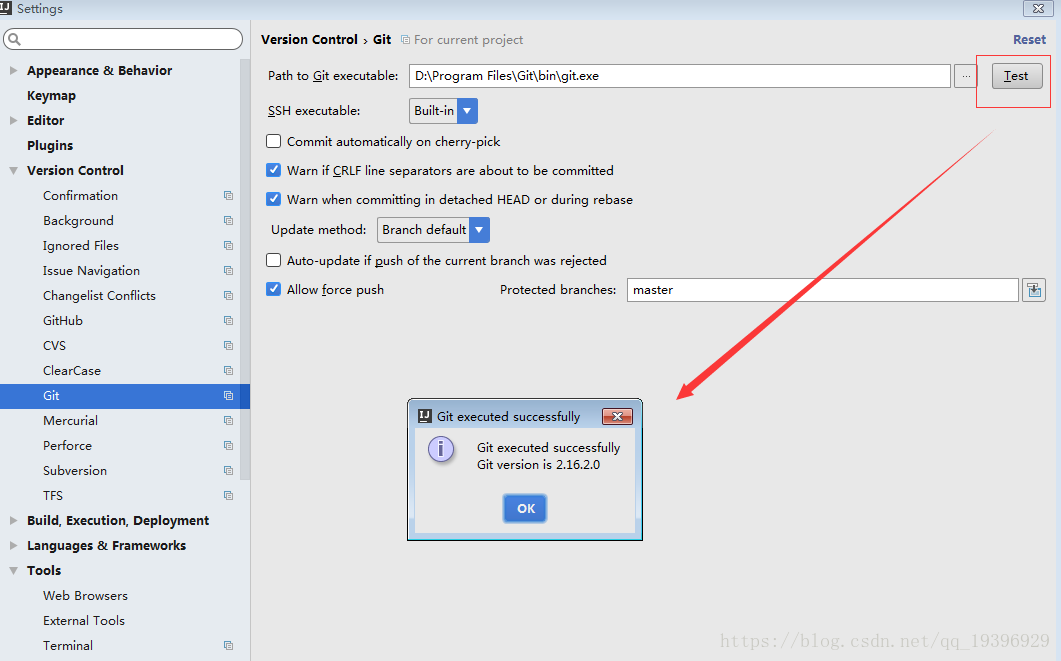
Task: Click the project-level icon beside Ignored Files
Action: coord(228,246)
